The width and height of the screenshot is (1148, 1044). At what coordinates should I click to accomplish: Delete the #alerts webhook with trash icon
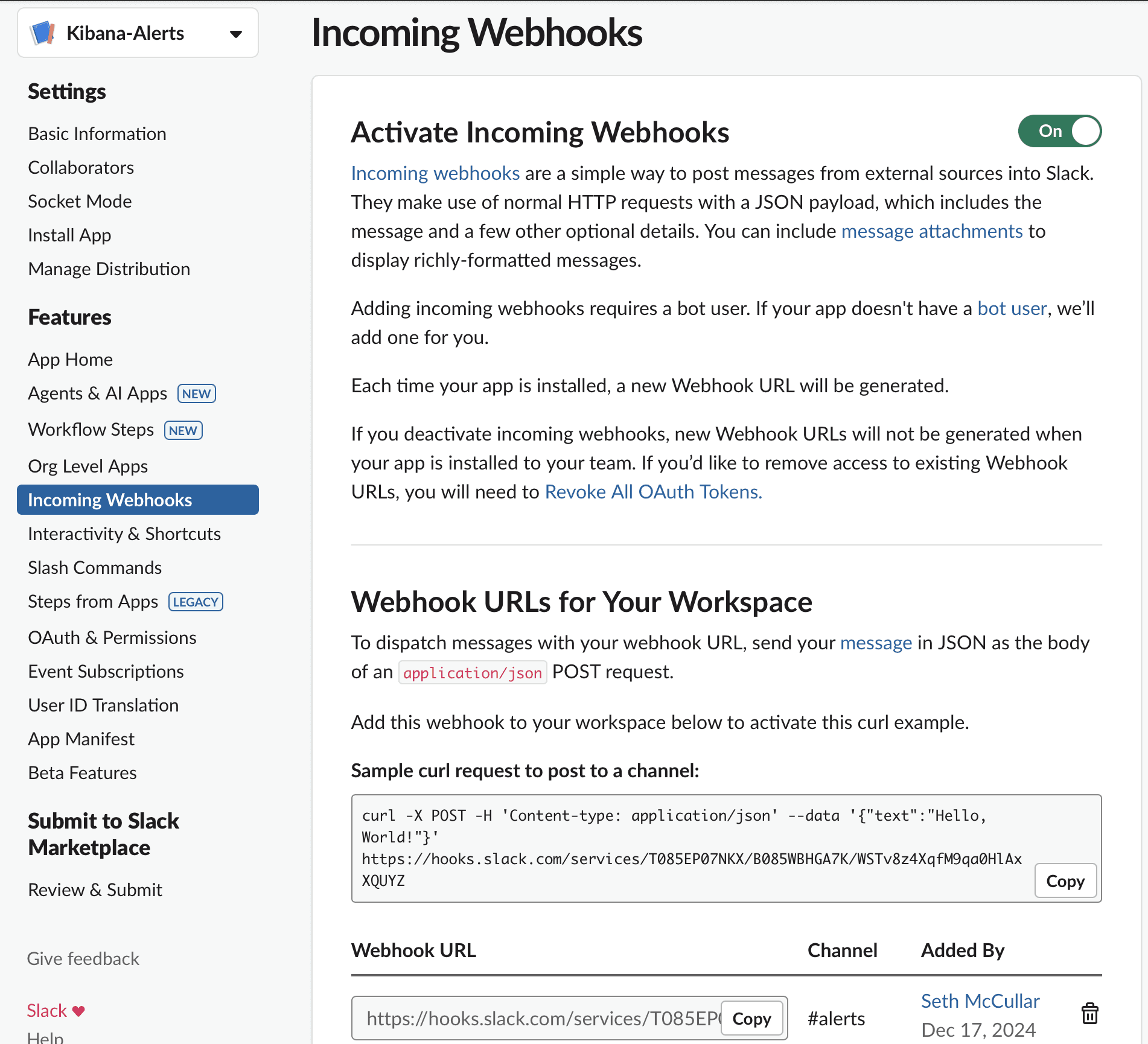coord(1090,1013)
